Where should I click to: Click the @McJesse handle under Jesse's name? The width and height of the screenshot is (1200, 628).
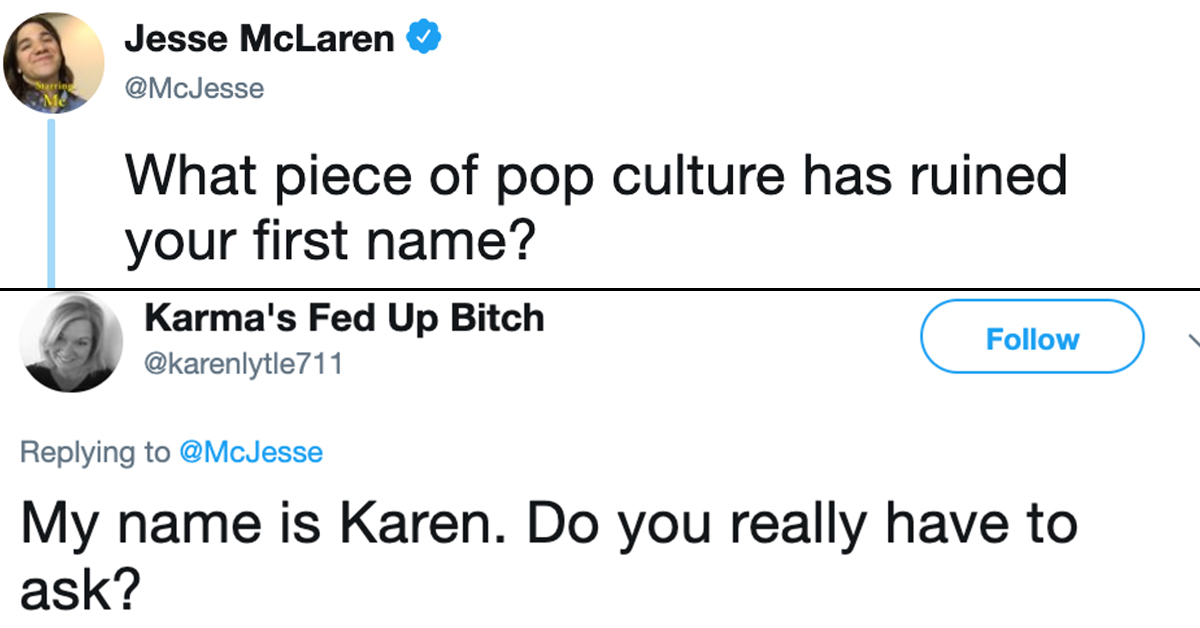click(194, 88)
